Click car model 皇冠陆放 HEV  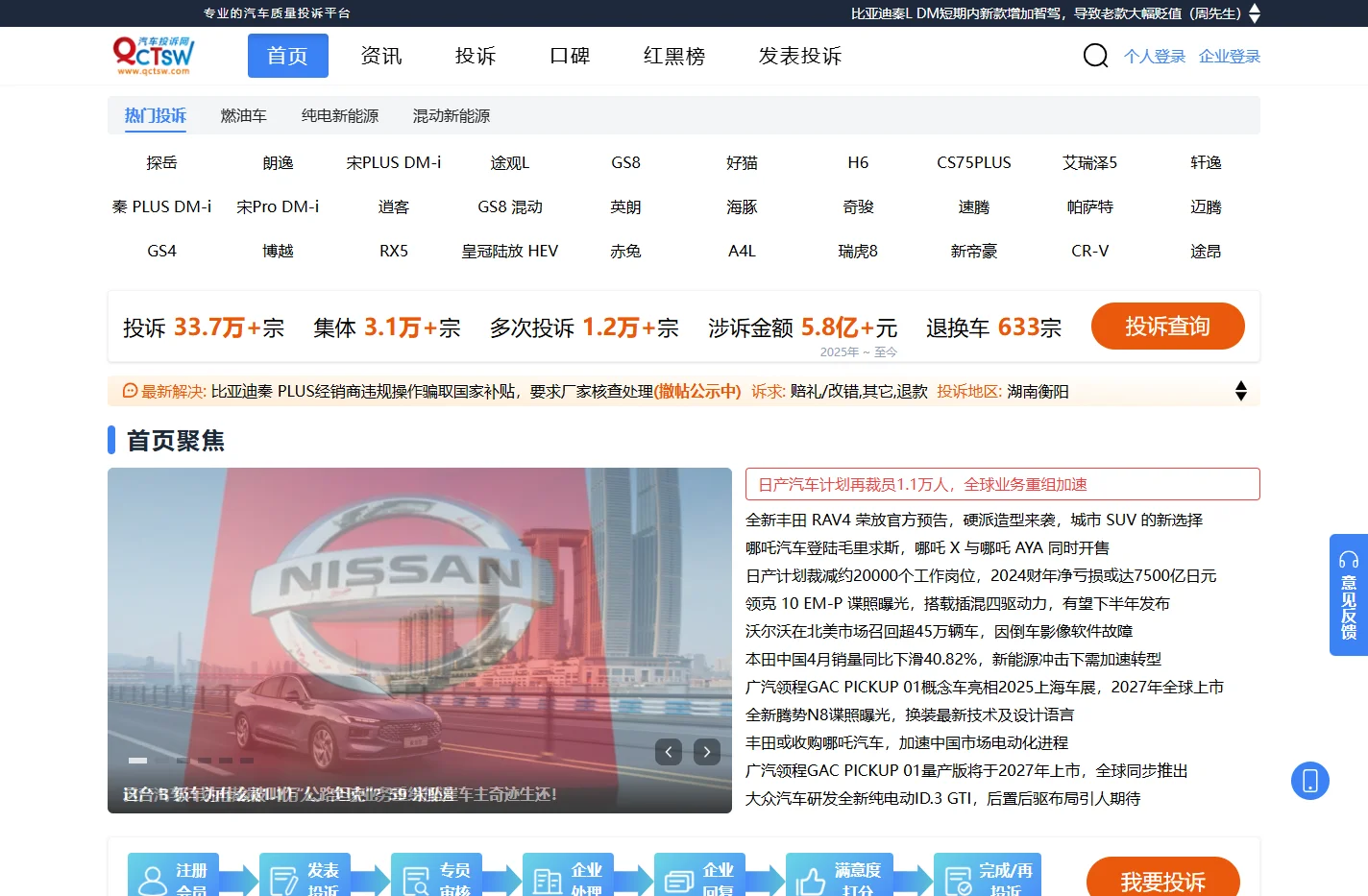tap(510, 251)
